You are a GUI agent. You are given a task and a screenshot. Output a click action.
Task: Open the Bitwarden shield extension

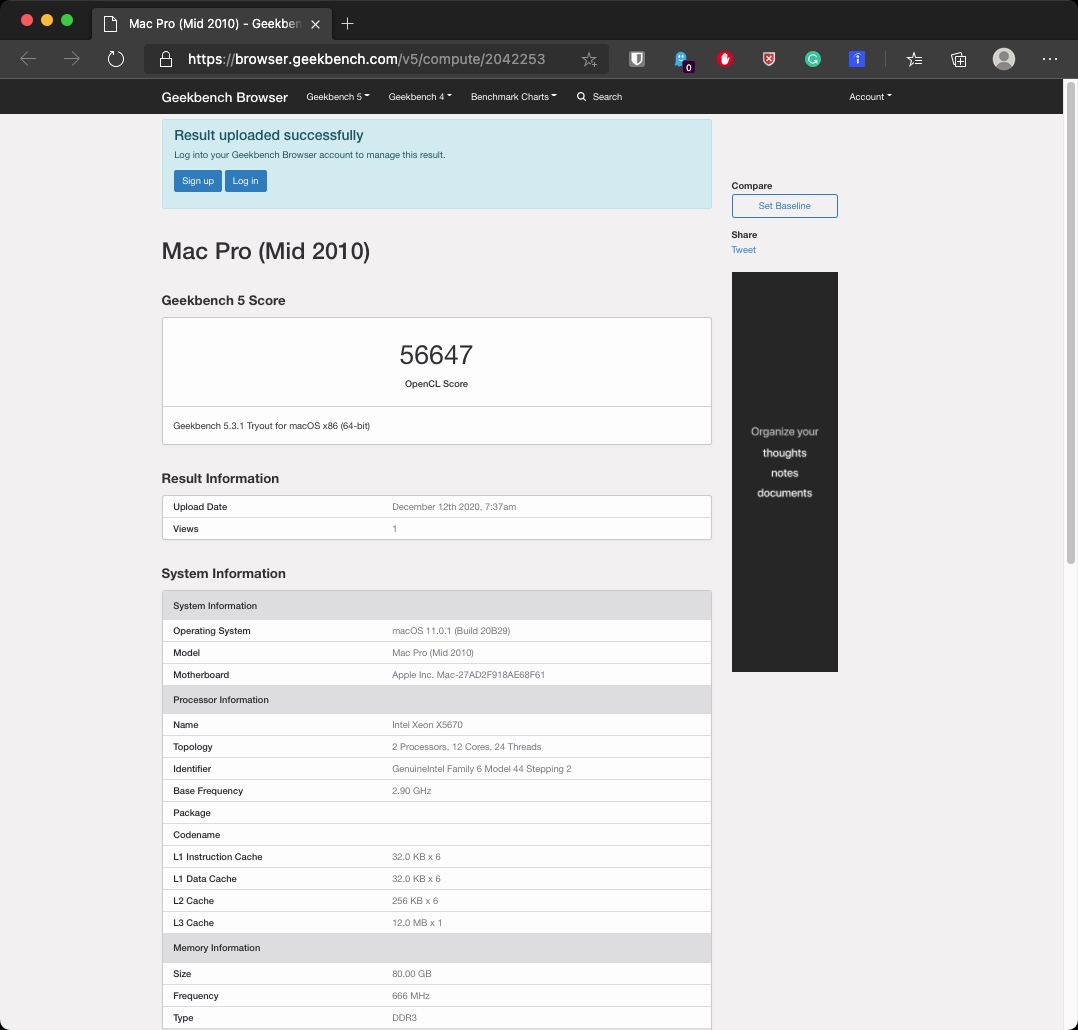(637, 59)
